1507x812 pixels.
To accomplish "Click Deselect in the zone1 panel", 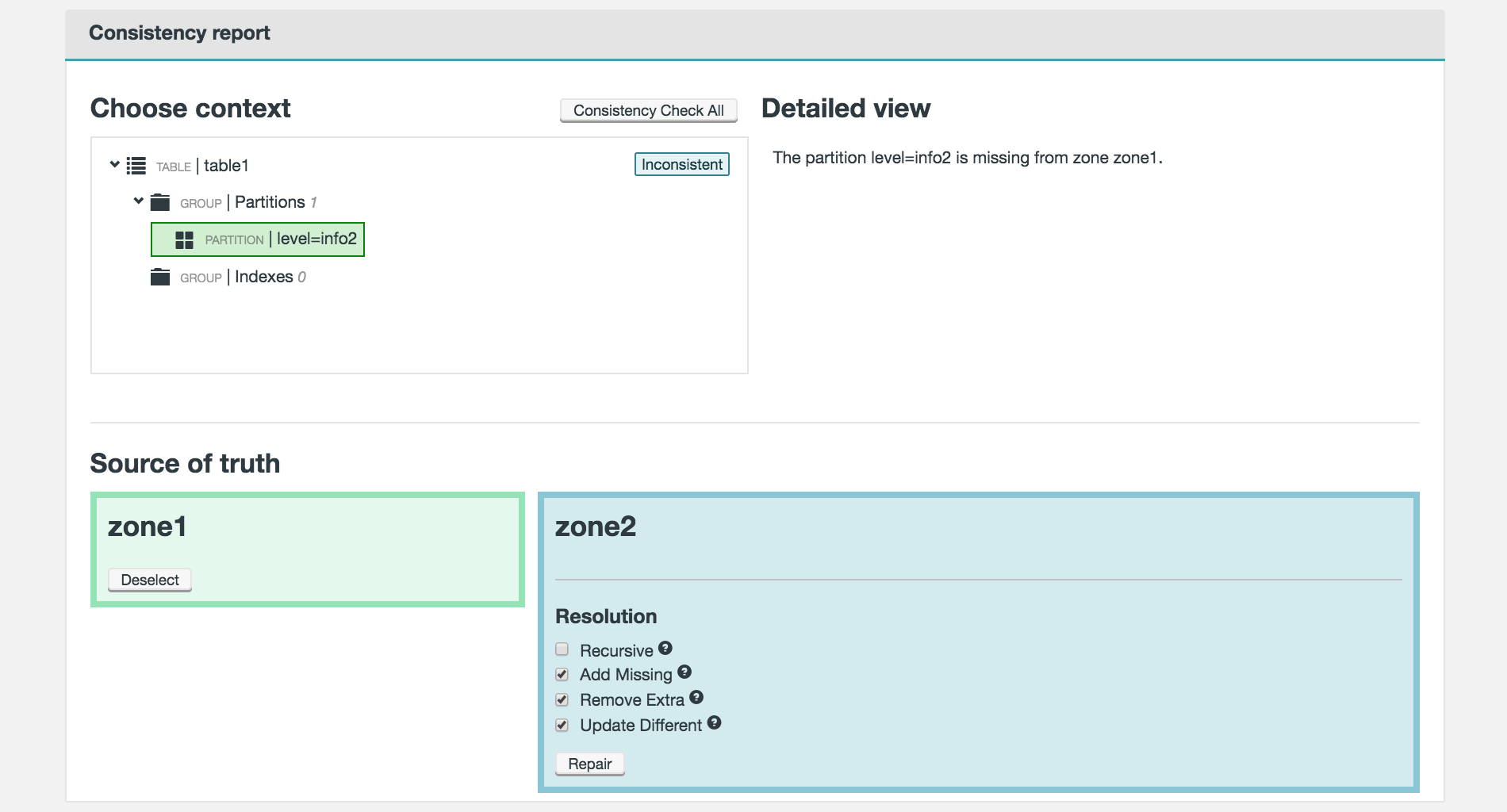I will pos(150,580).
